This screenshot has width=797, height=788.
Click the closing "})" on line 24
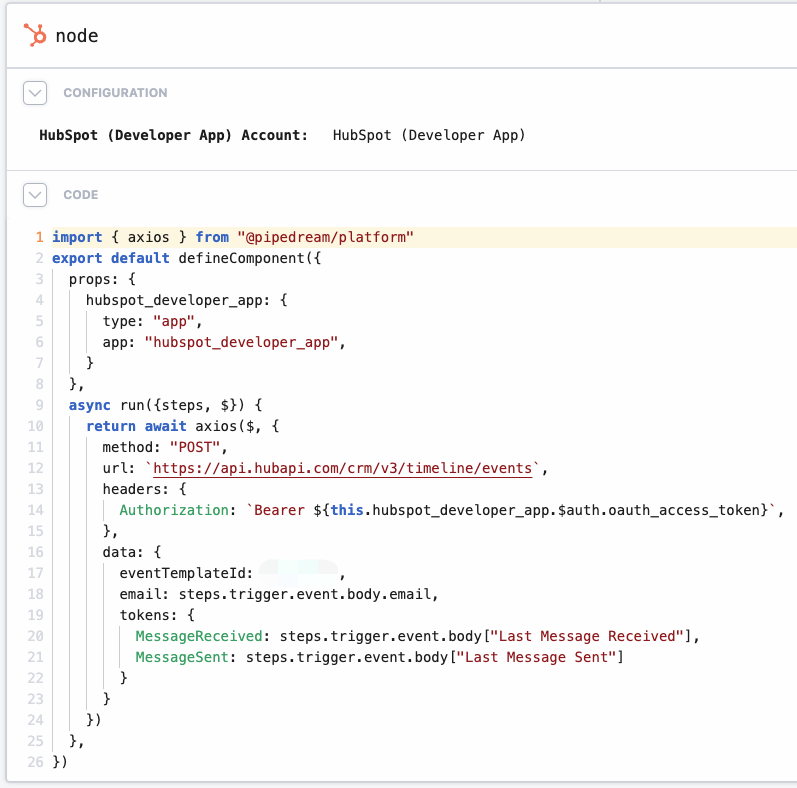[x=94, y=720]
